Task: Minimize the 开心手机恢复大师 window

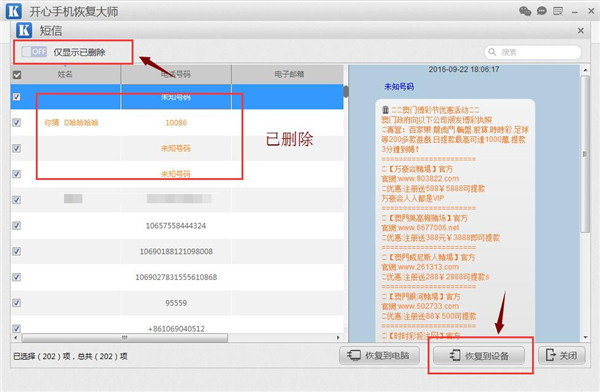Action: click(x=574, y=12)
